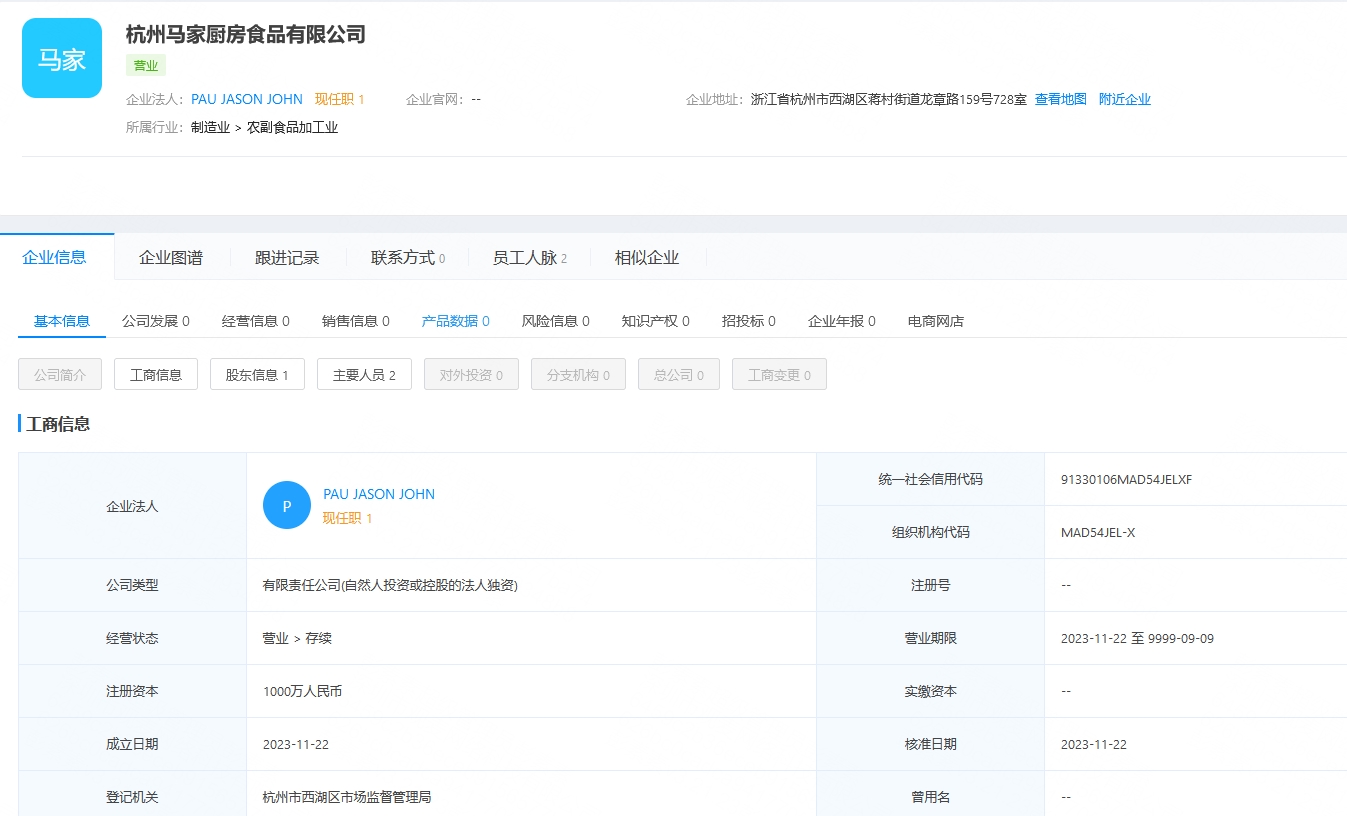Click the 股东信息 section button
Image resolution: width=1347 pixels, height=816 pixels.
[257, 373]
